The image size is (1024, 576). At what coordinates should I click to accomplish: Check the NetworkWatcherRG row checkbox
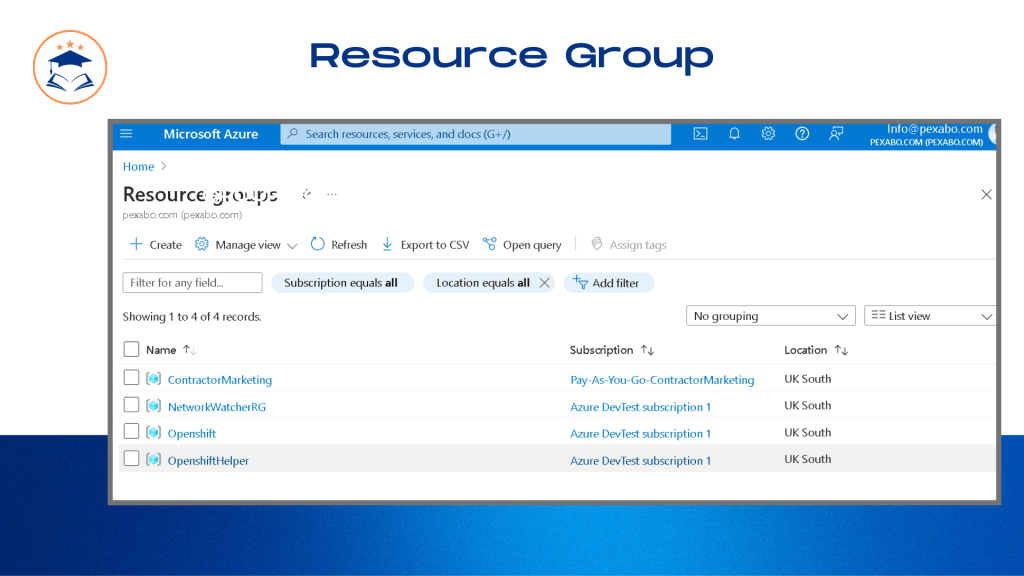[x=131, y=405]
